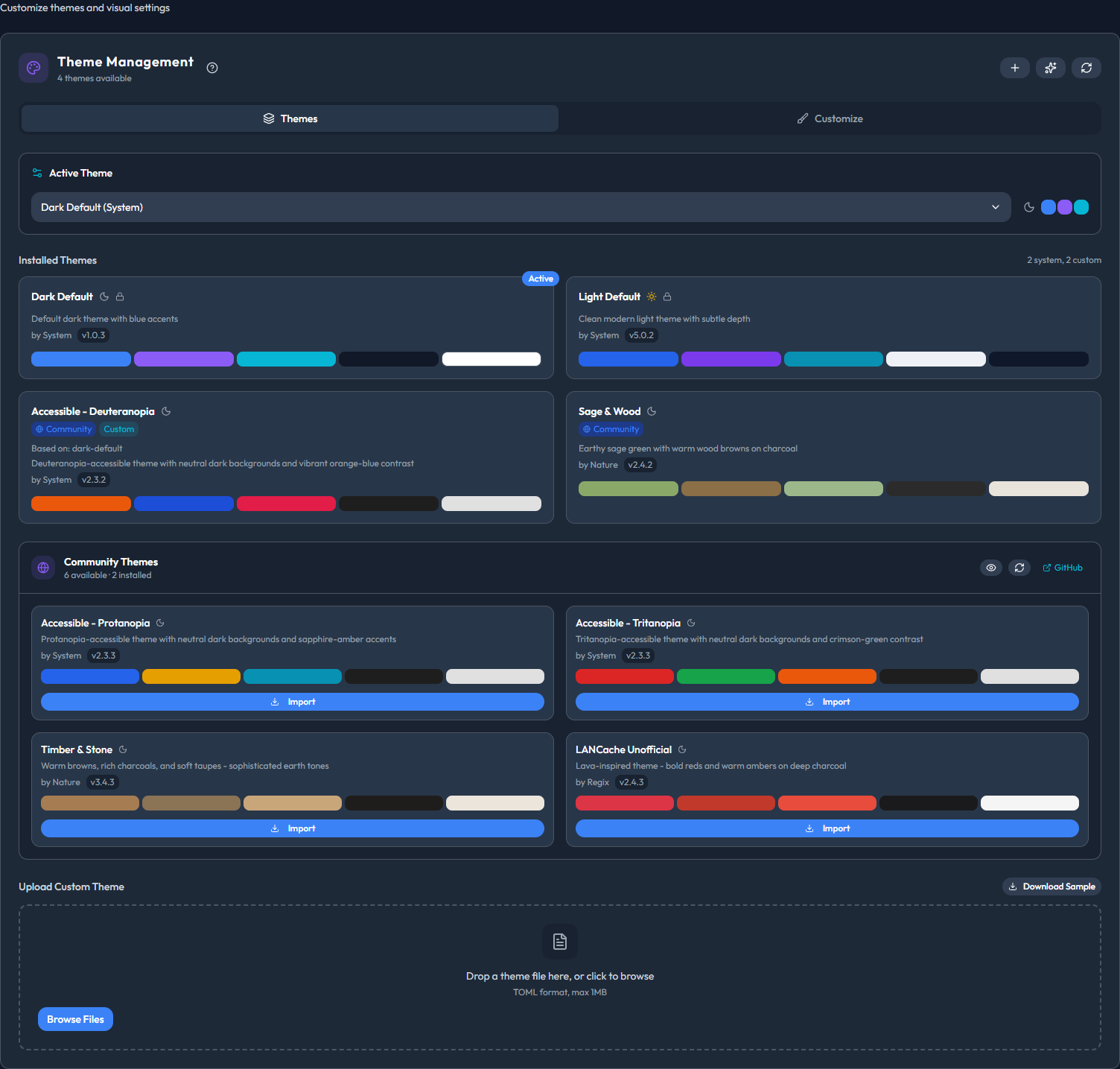Click the sparkle icon button in the header
Screen dimensions: 1120x1069
[1051, 68]
